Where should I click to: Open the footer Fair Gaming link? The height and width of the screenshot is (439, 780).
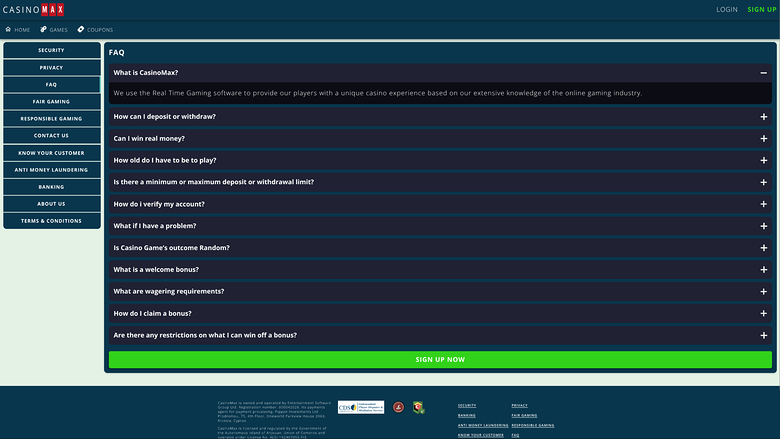click(524, 416)
